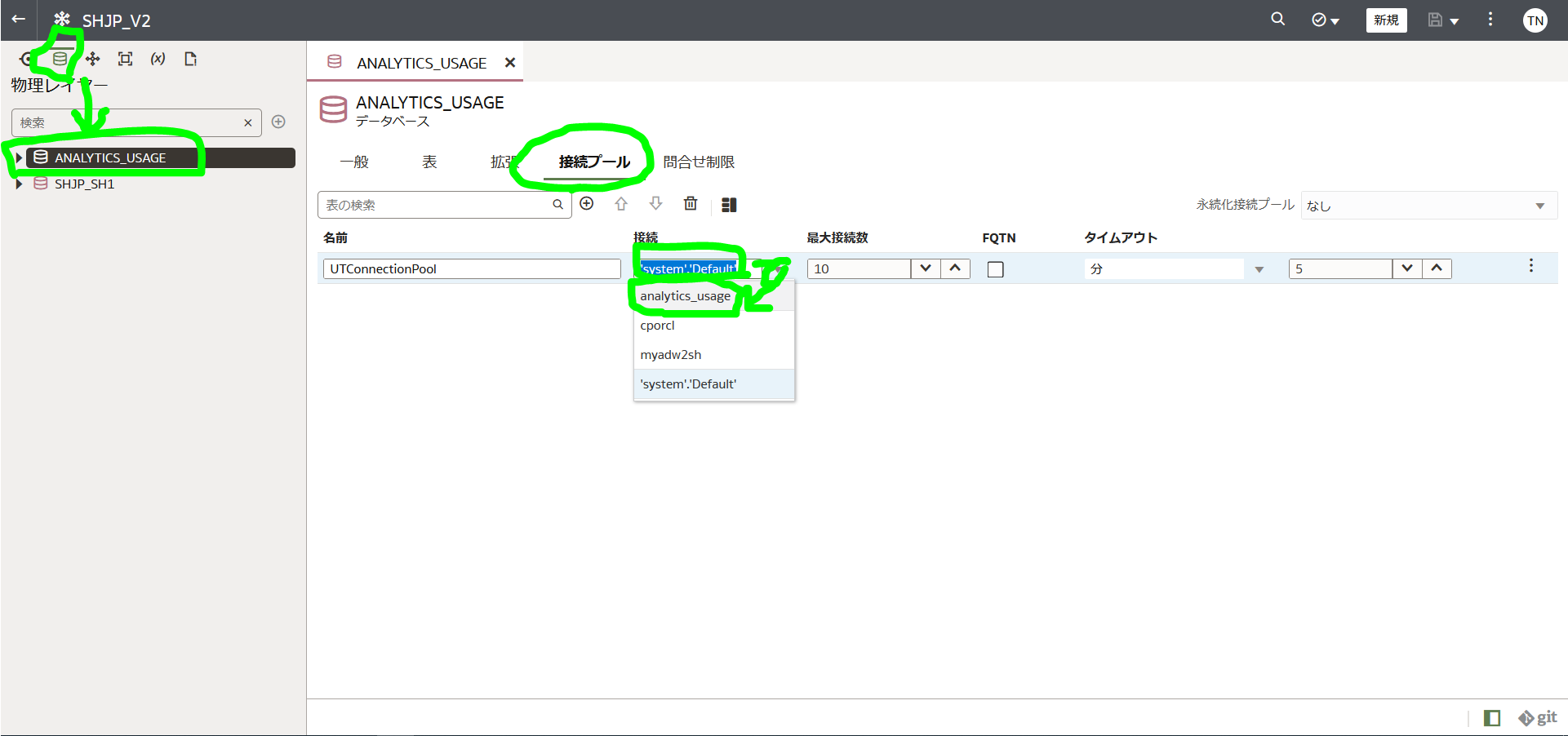Image resolution: width=1568 pixels, height=736 pixels.
Task: Open the check consistency menu
Action: click(x=1326, y=20)
